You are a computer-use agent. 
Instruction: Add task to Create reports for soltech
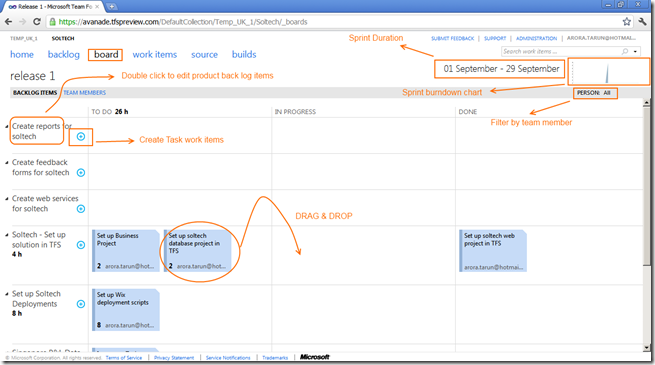(x=81, y=137)
